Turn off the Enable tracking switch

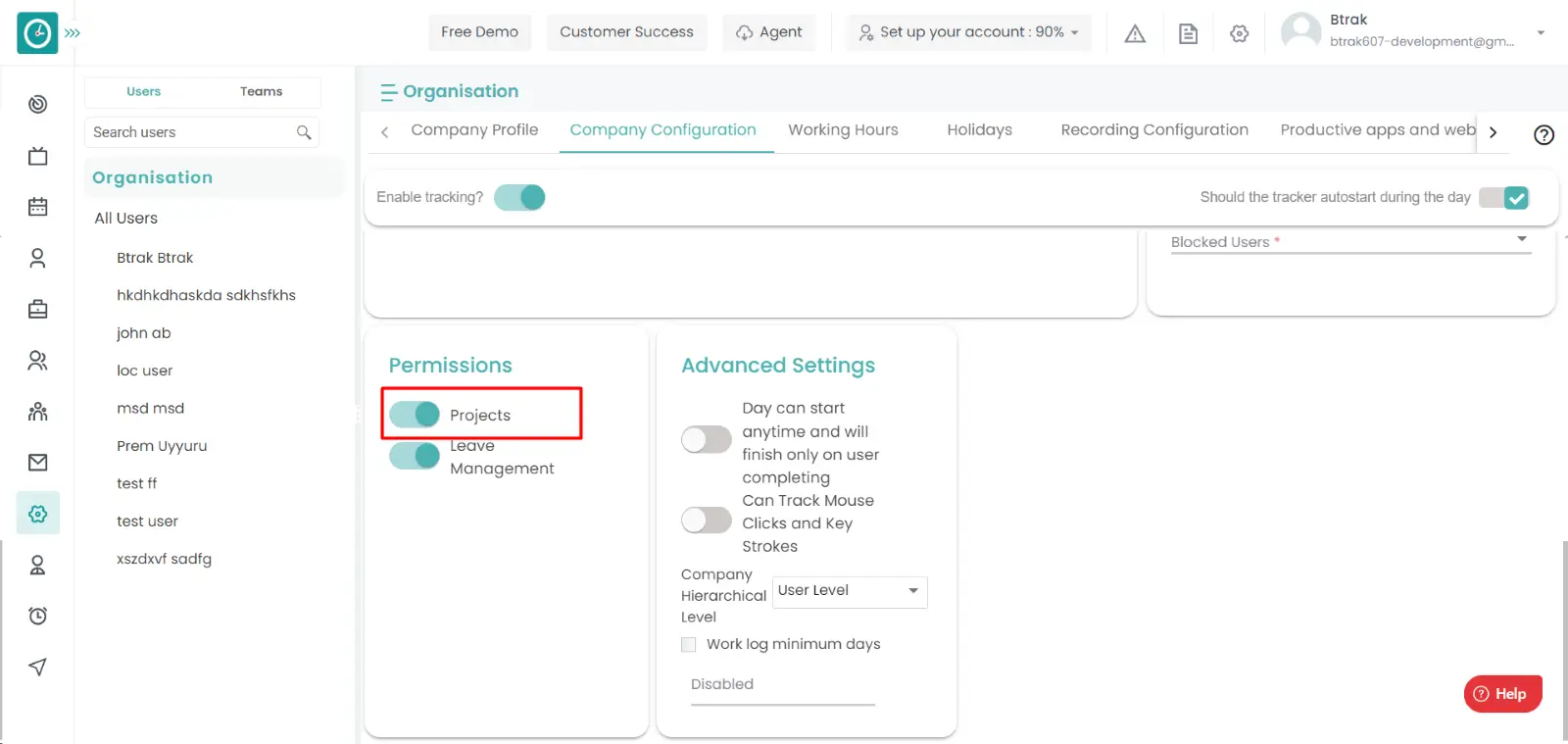click(519, 197)
